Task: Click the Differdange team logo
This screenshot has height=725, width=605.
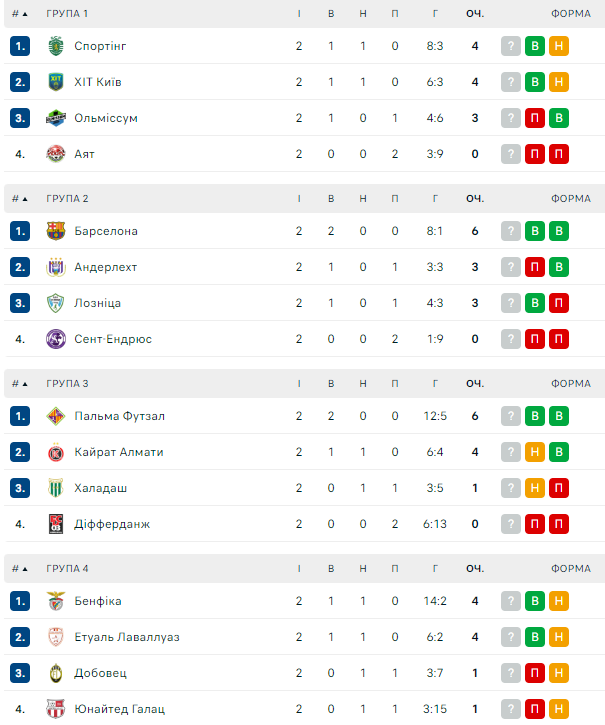Action: pyautogui.click(x=56, y=524)
